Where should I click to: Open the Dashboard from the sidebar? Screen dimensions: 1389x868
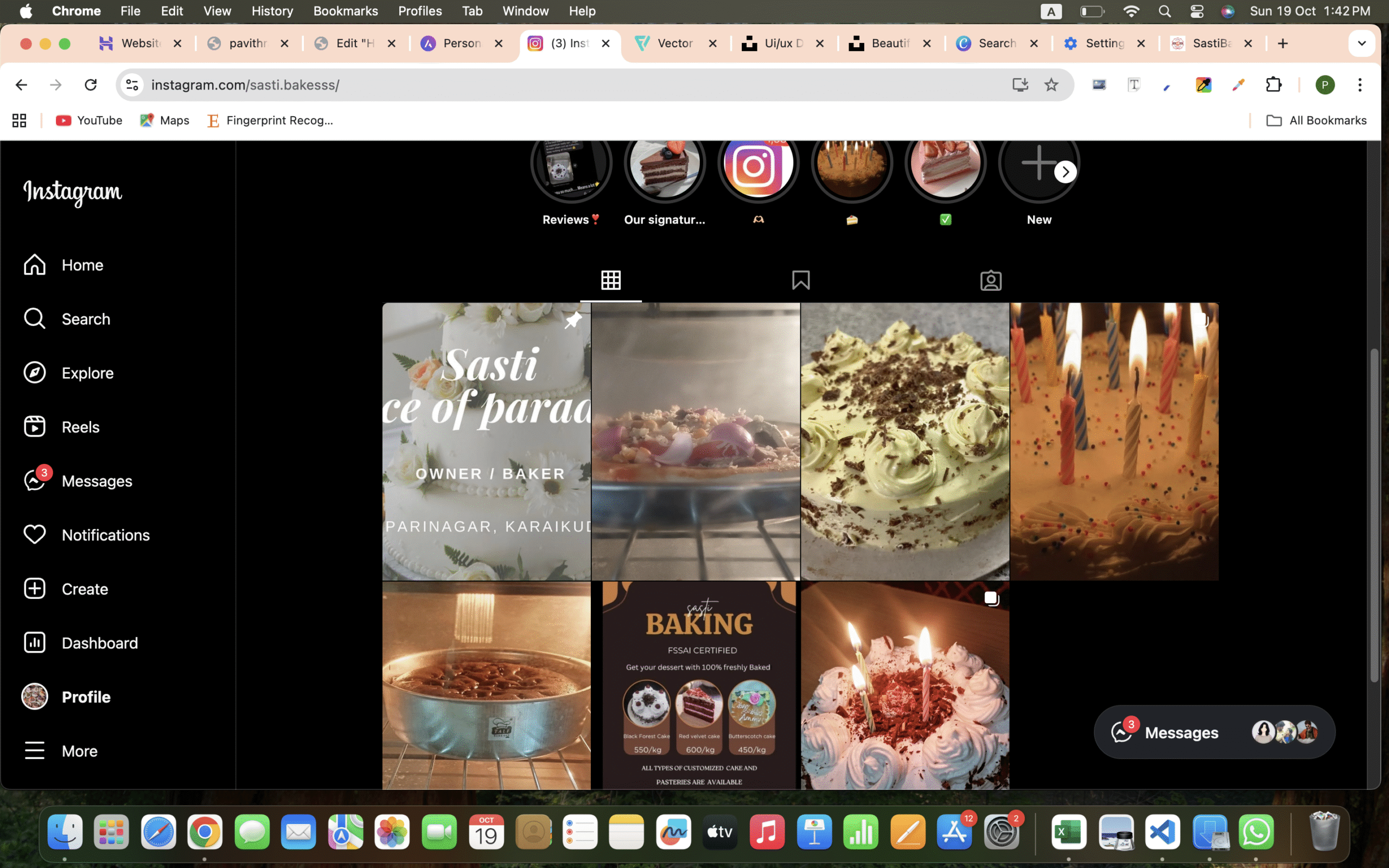[100, 642]
